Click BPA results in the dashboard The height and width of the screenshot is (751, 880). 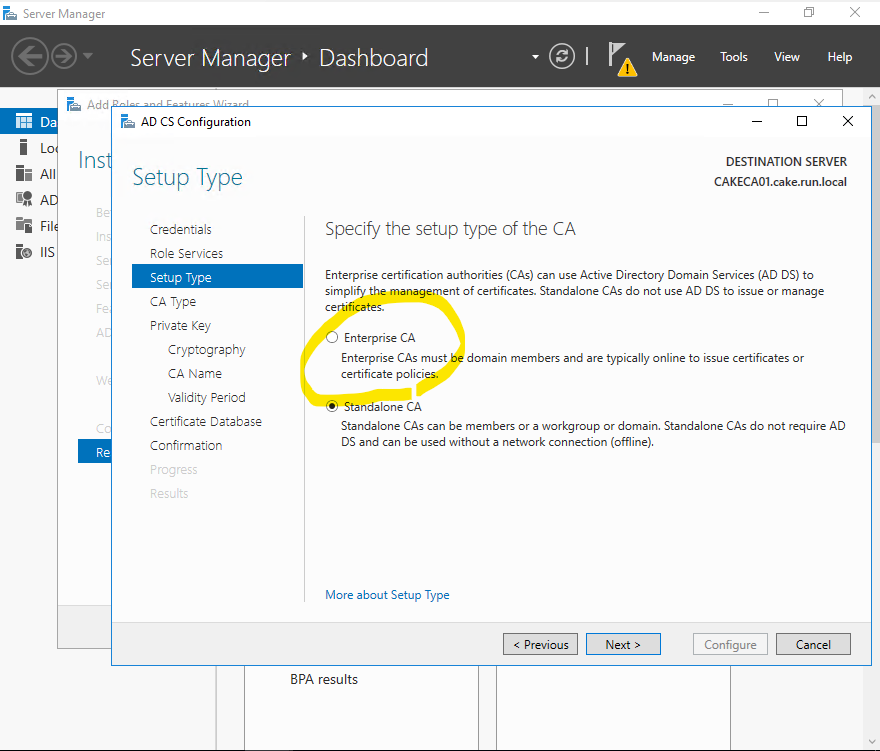pyautogui.click(x=324, y=679)
